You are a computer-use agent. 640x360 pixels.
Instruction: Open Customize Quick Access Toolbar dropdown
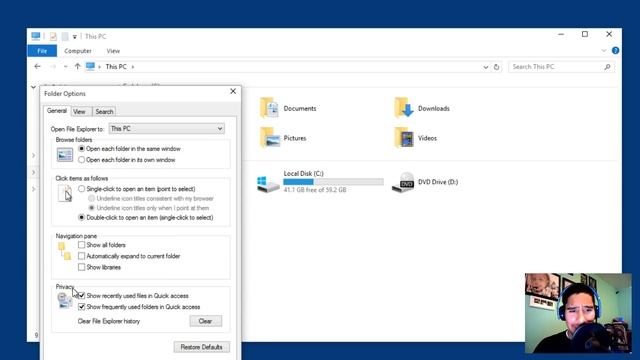(74, 37)
